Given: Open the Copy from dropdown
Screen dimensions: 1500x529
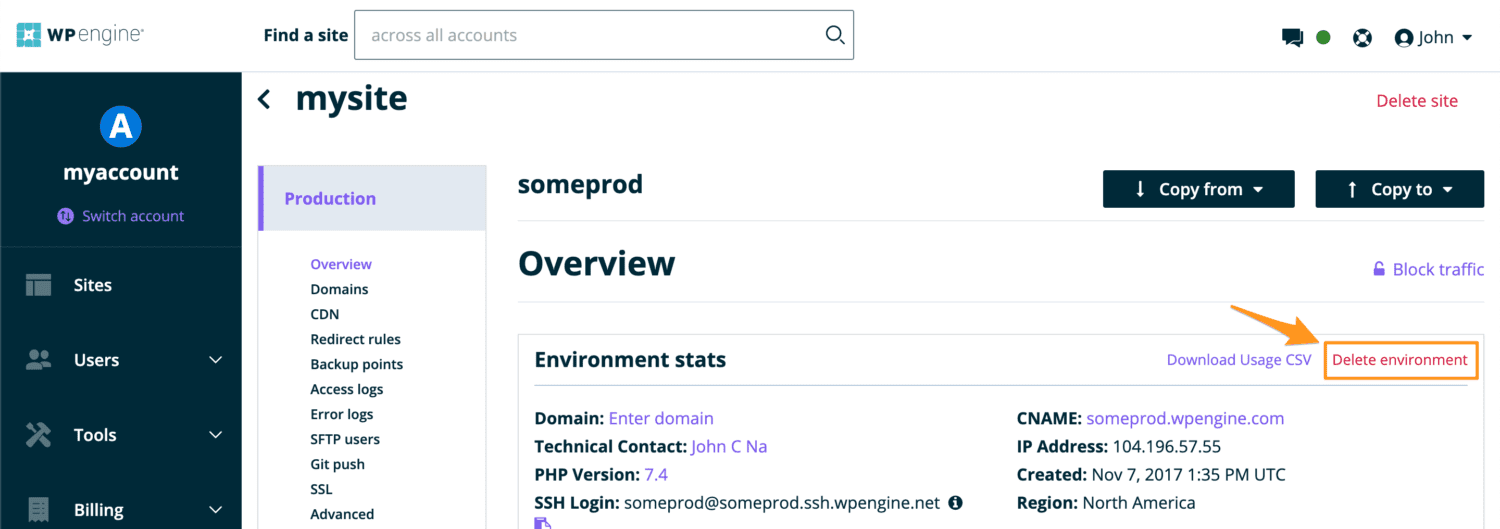Looking at the screenshot, I should point(1198,189).
